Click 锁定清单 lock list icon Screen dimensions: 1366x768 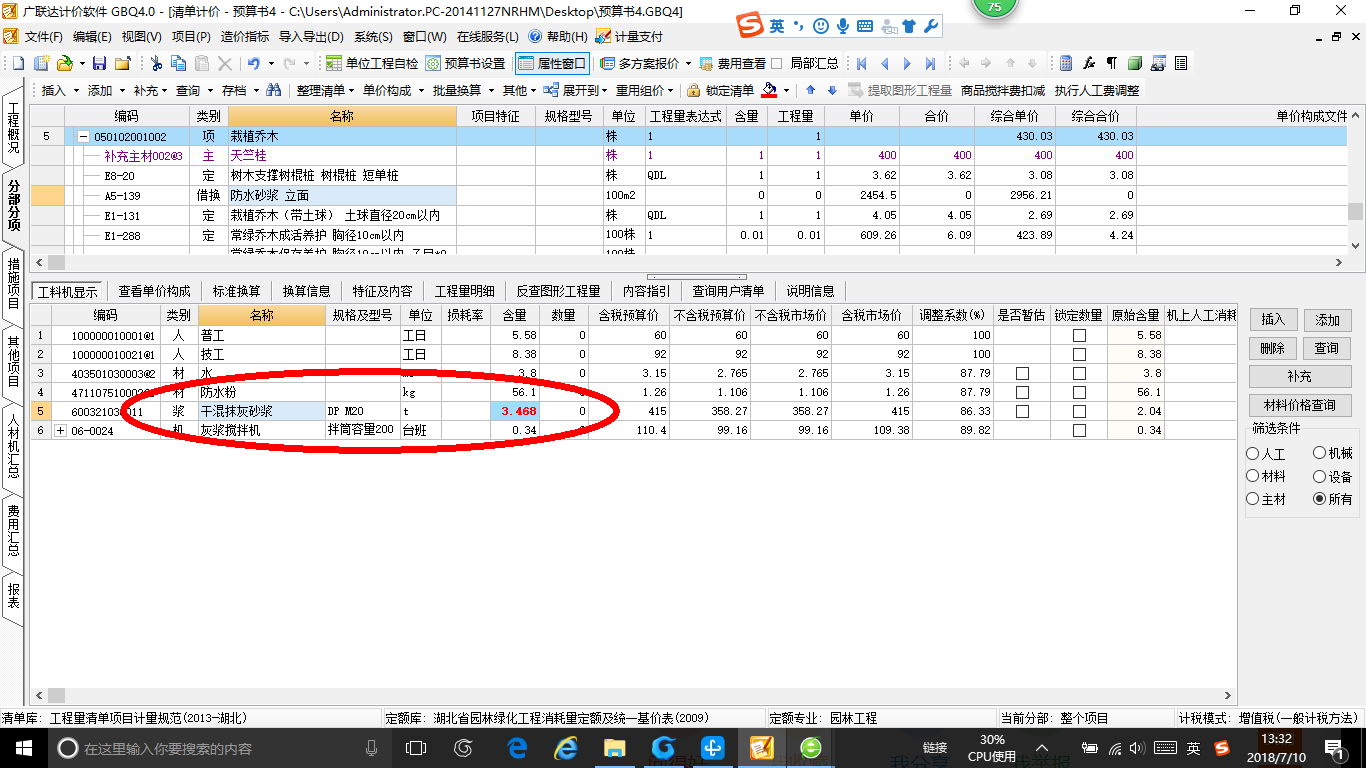click(720, 90)
